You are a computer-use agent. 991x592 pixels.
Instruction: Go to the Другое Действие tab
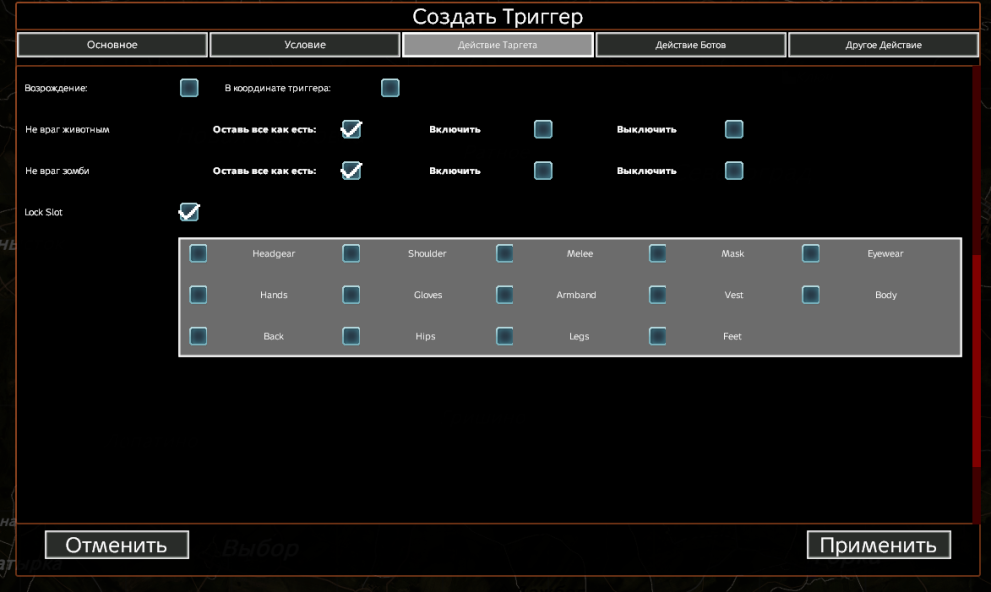(883, 45)
